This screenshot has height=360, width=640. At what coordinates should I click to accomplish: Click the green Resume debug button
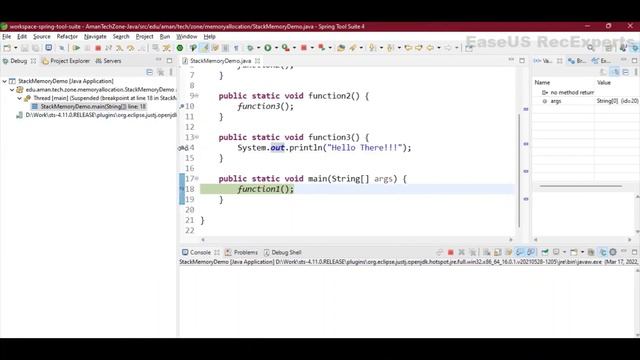(76, 48)
